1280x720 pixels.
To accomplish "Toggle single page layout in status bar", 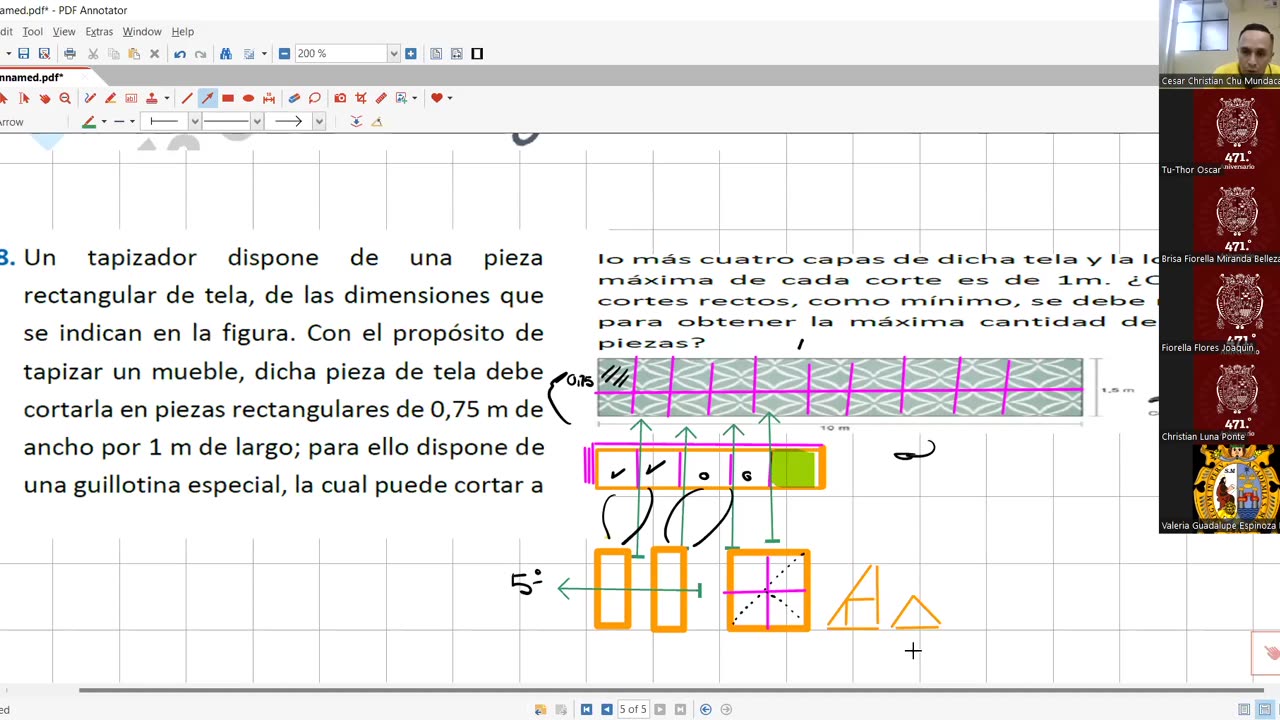I will [x=1244, y=710].
